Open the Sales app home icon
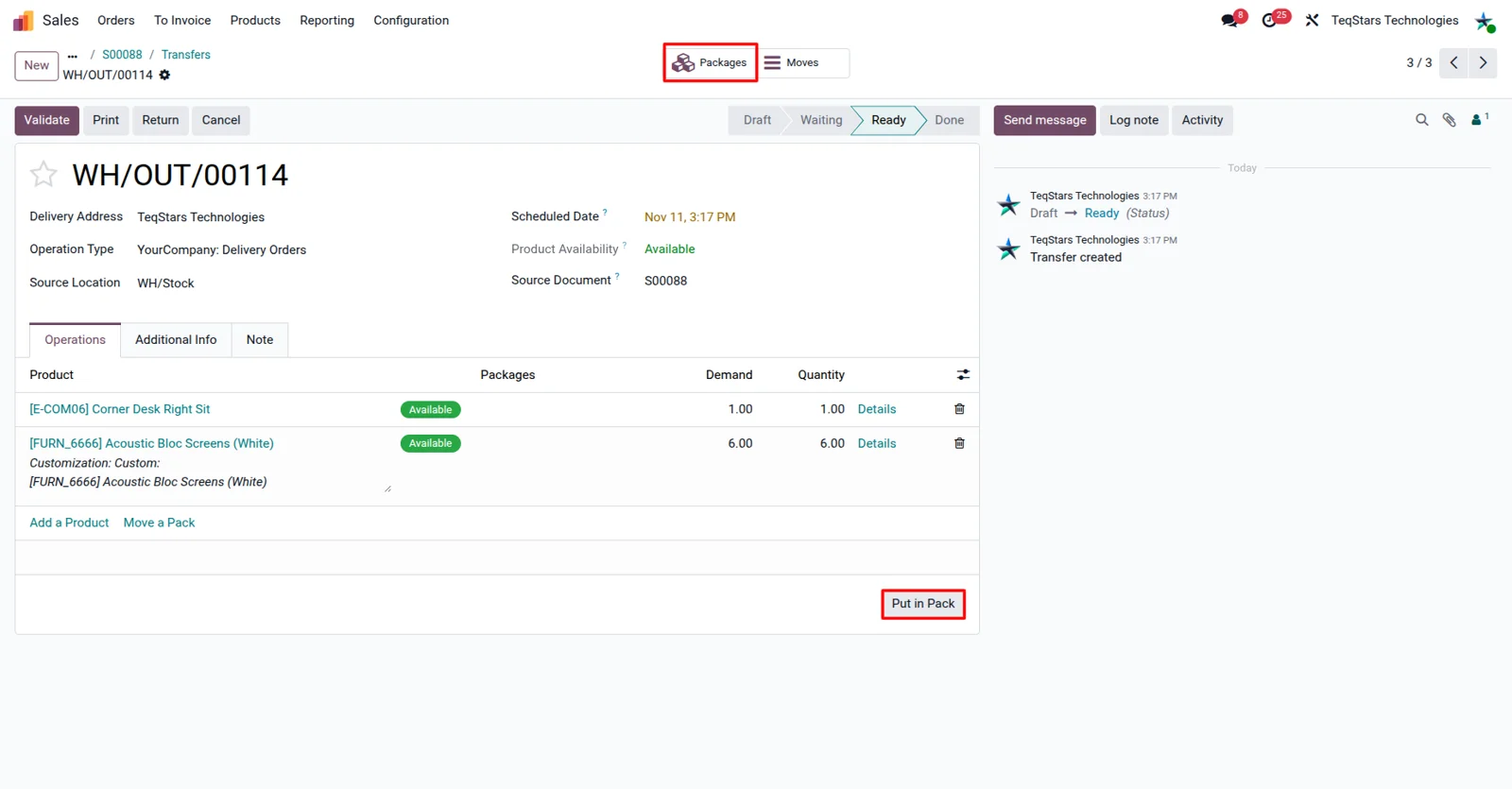Image resolution: width=1512 pixels, height=789 pixels. pos(23,20)
